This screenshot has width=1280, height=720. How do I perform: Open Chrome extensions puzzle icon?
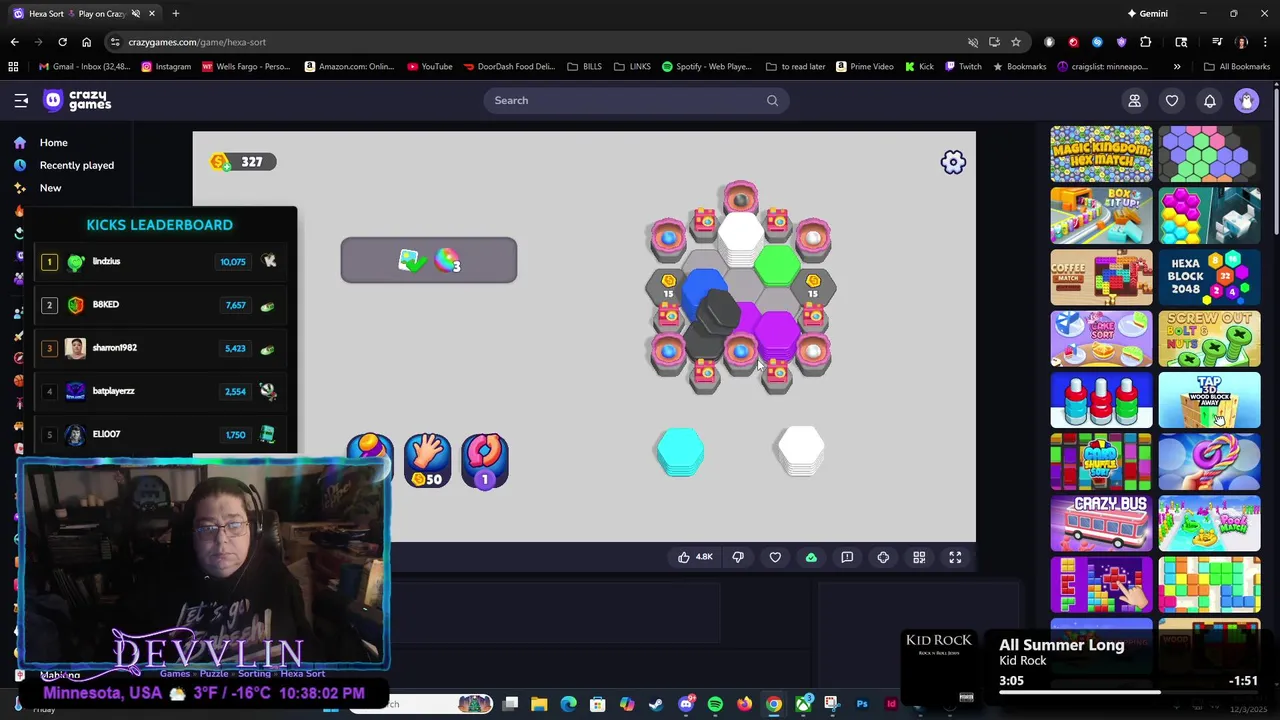[x=1146, y=42]
